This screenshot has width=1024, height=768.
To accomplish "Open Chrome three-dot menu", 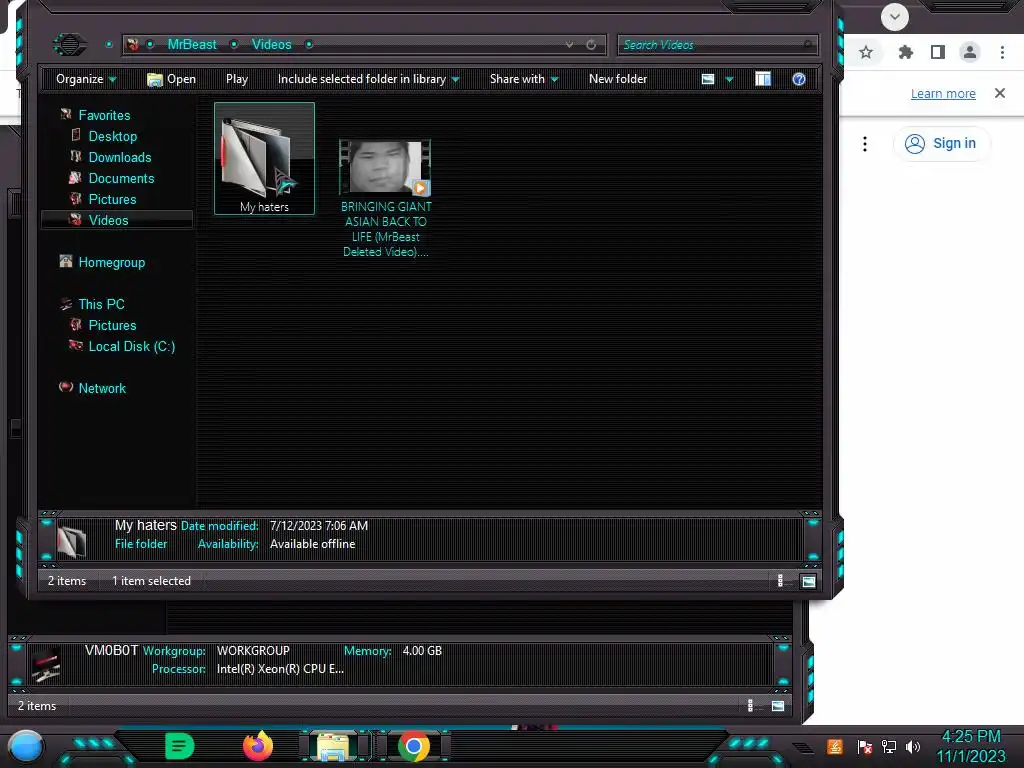I will point(1002,52).
